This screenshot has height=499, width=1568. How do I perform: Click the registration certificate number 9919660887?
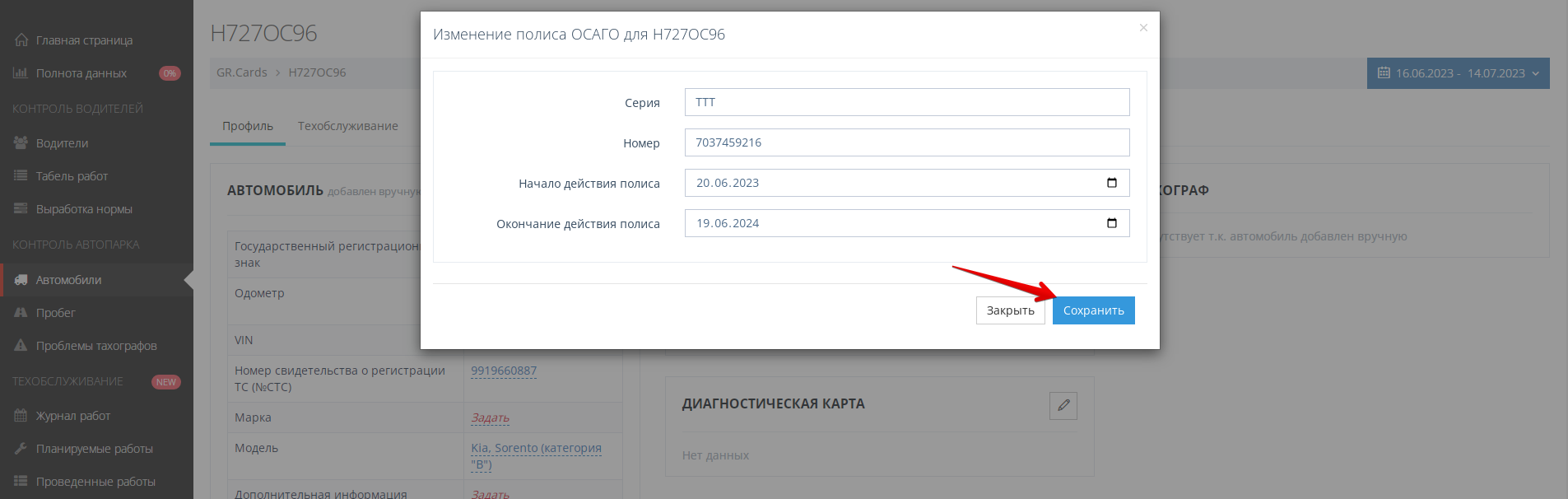click(x=503, y=371)
